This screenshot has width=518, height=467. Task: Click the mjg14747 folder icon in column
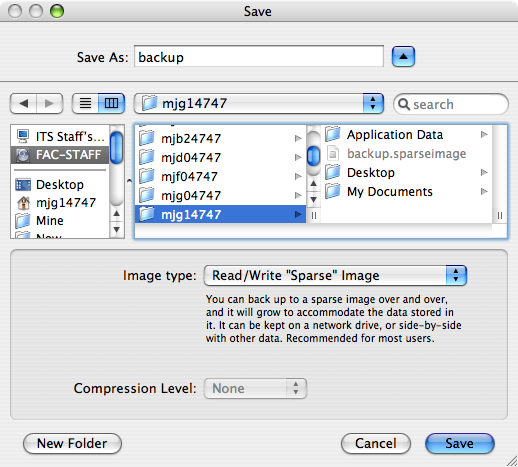pos(147,214)
